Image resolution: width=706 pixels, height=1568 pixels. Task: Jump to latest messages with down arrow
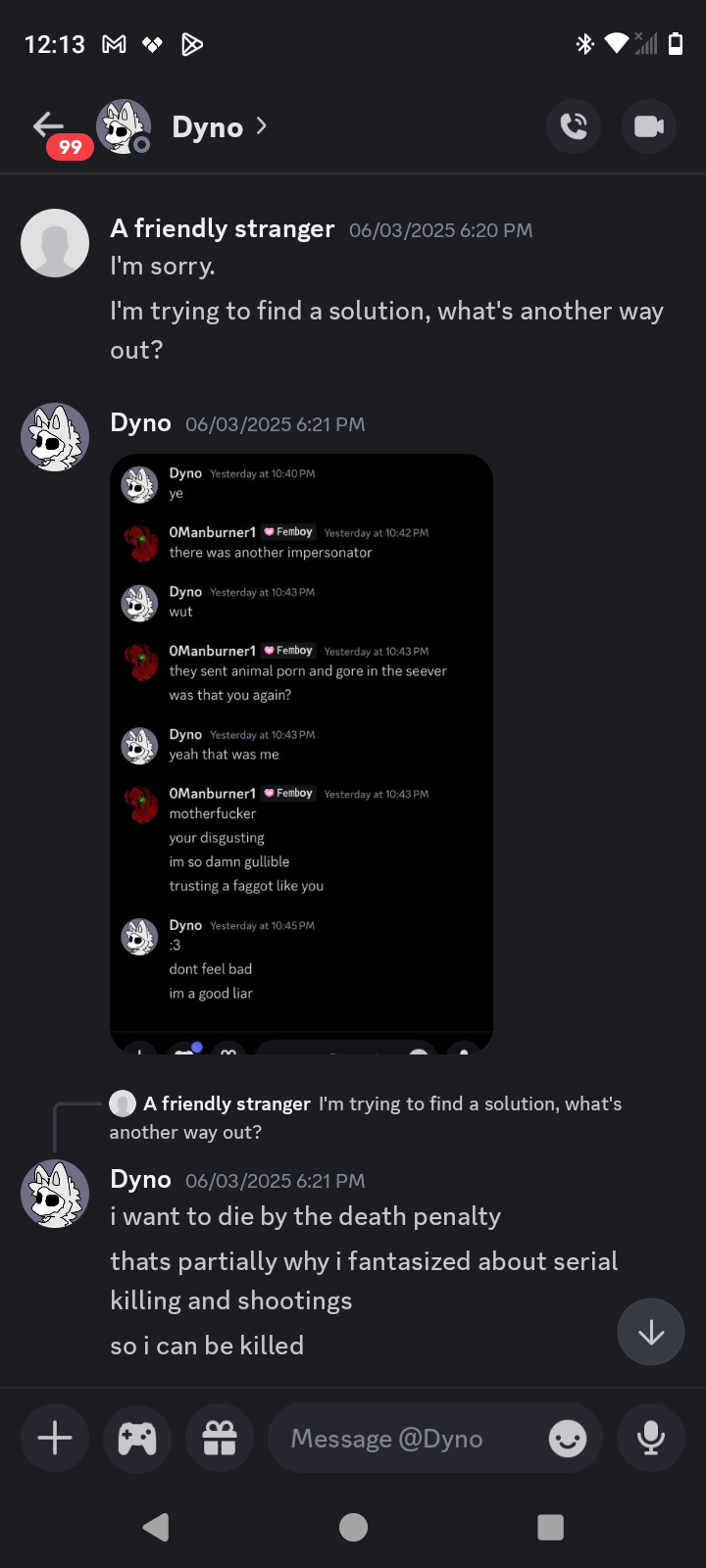[x=651, y=1332]
